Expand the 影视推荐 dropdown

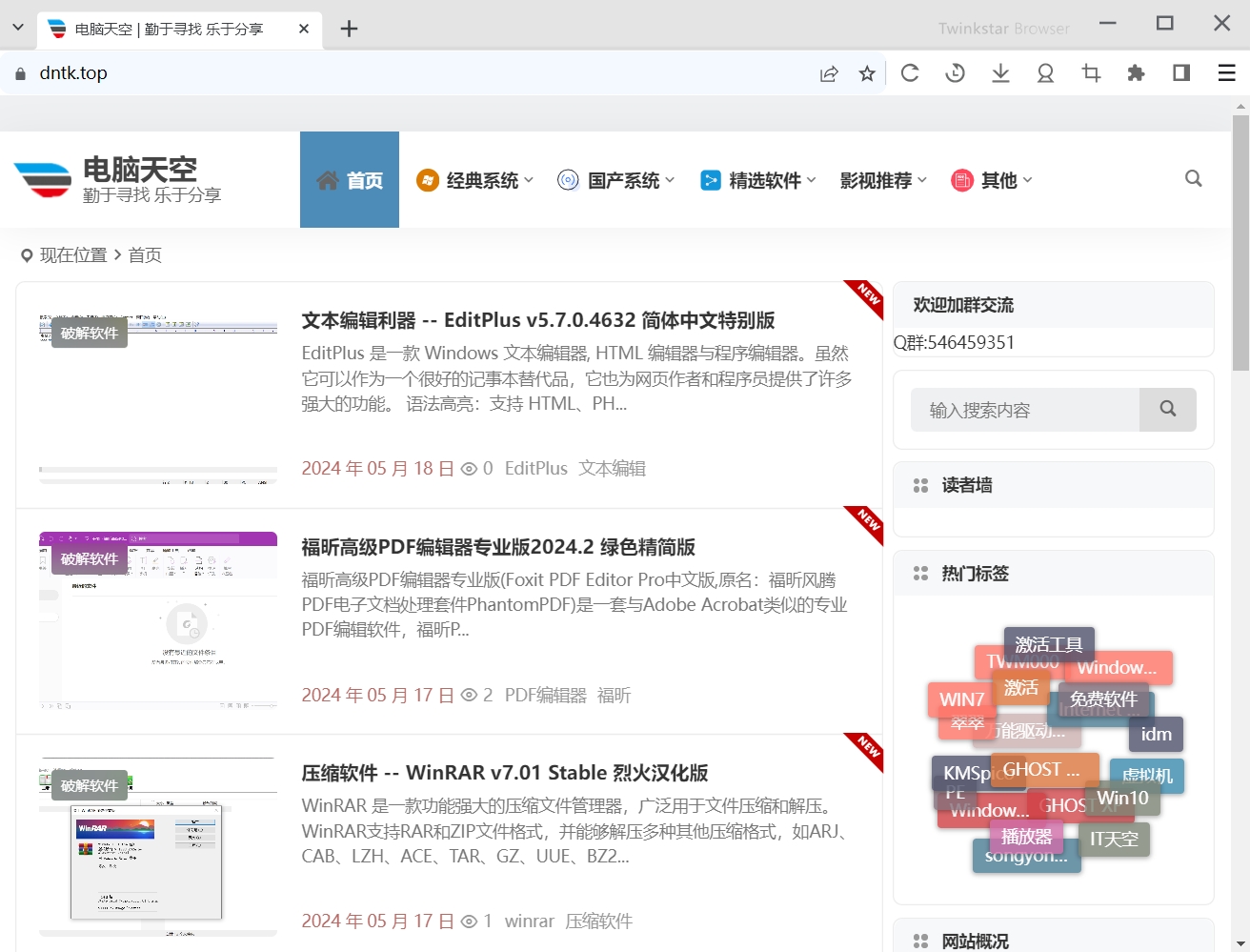tap(883, 180)
